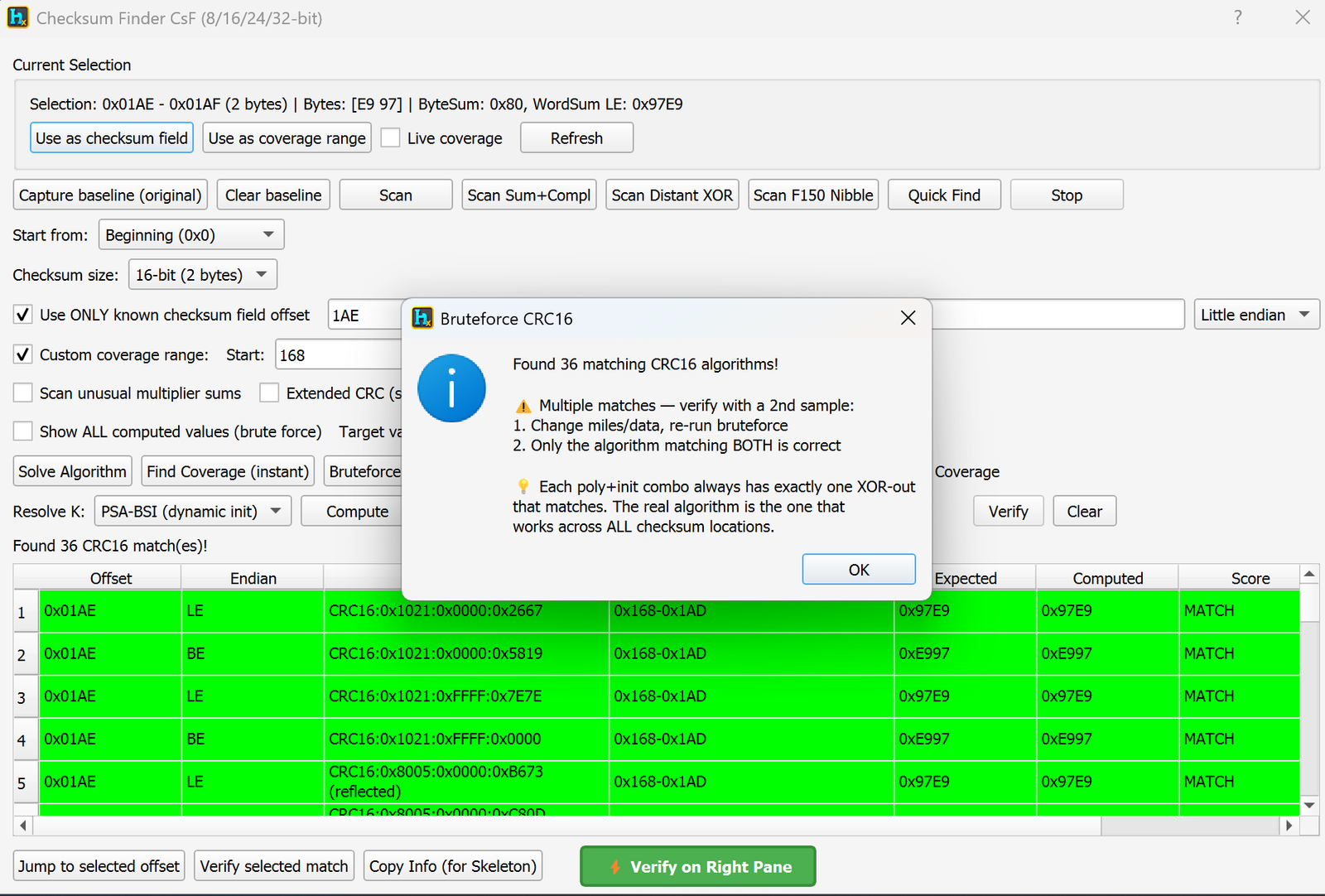
Task: Click the Offset column header
Action: point(110,578)
